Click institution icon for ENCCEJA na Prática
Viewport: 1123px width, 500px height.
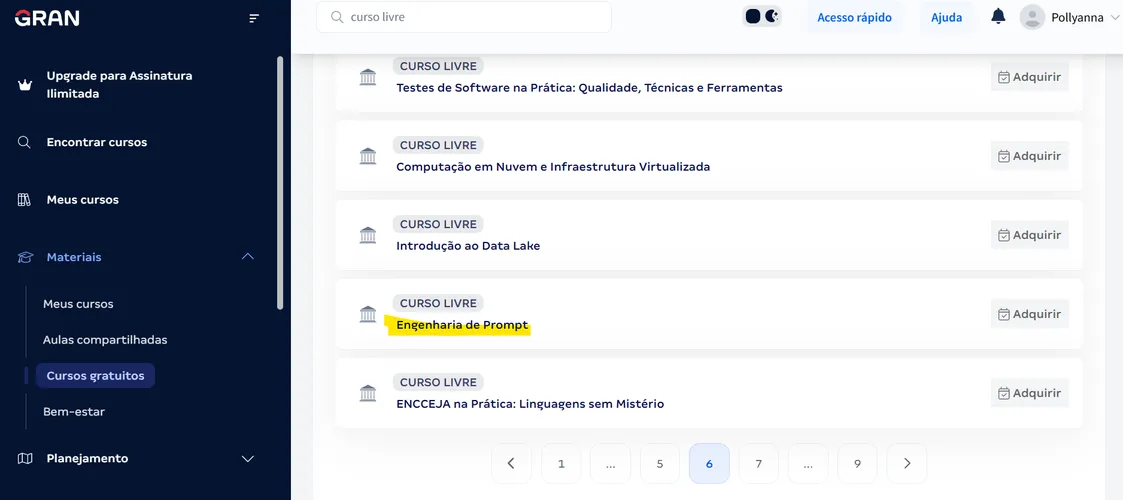click(368, 393)
